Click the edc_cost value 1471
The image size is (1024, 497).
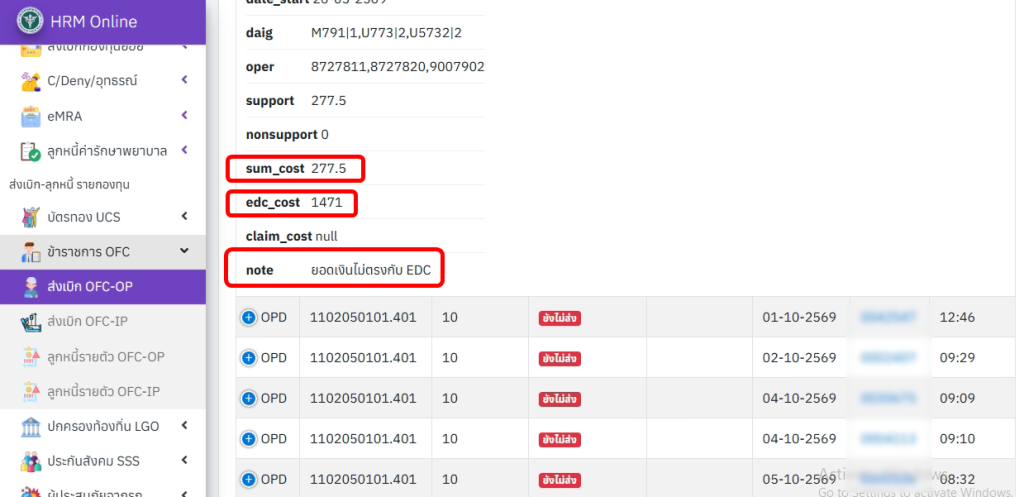pyautogui.click(x=327, y=202)
